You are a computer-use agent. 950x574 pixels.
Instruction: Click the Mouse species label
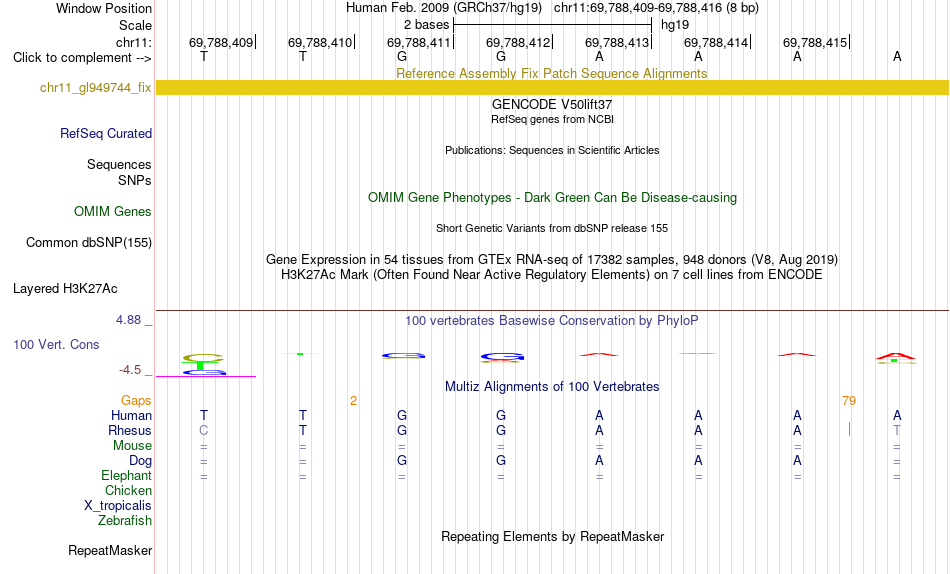tap(132, 446)
